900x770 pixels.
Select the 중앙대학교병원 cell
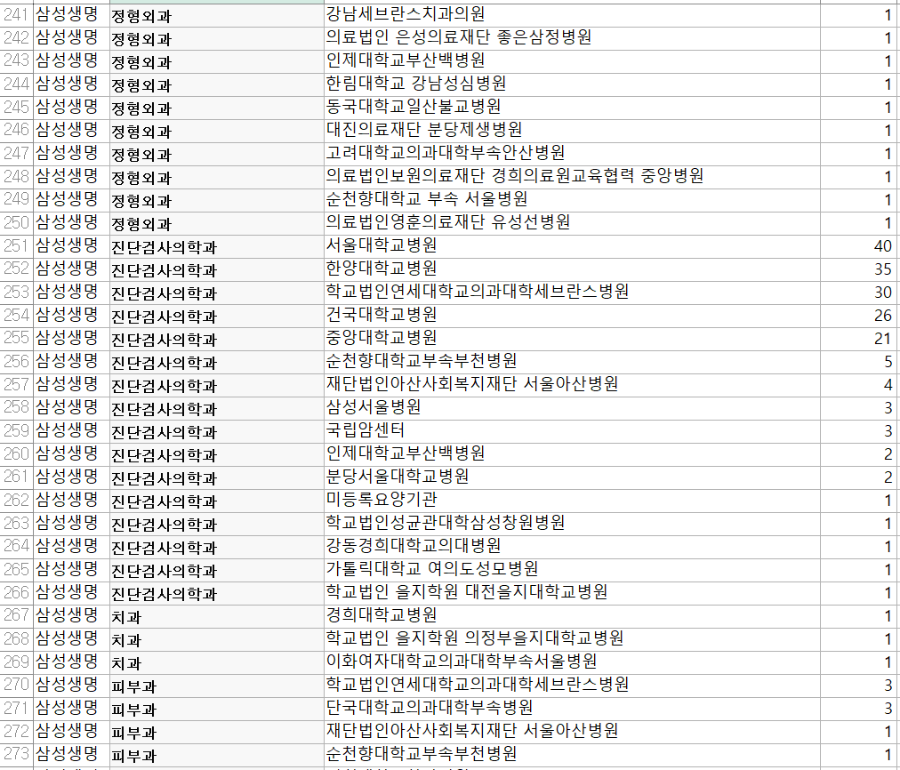point(572,339)
